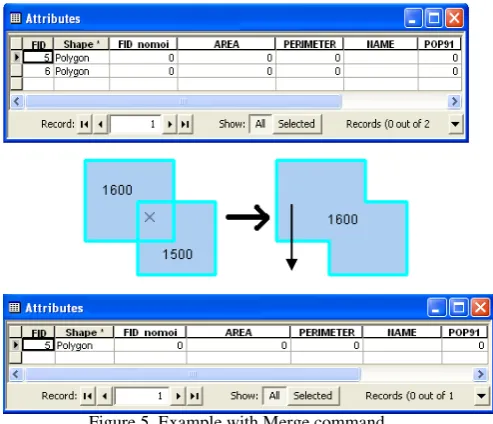Click AREA cell of FID 6 row

227,71
